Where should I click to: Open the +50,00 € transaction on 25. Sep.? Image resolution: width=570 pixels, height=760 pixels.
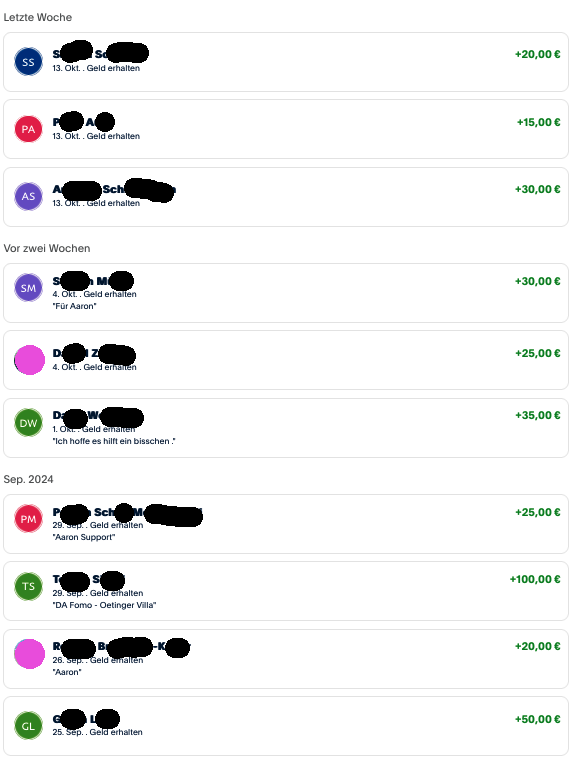click(x=286, y=726)
